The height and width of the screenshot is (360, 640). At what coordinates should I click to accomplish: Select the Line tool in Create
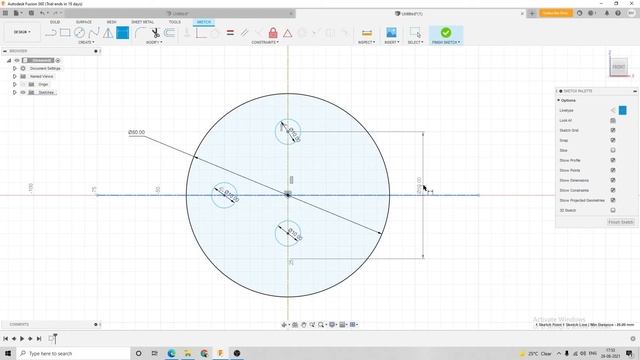[51, 33]
